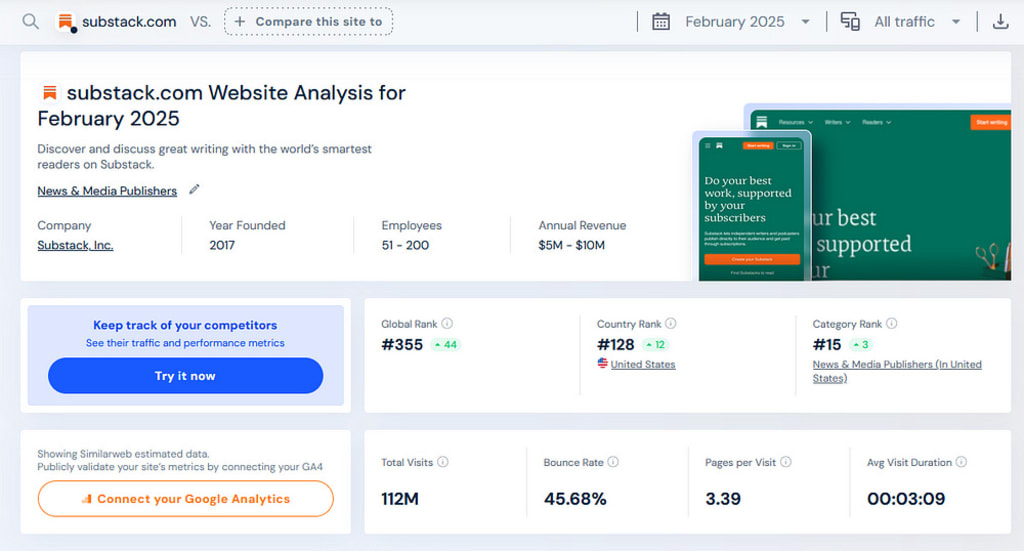Click Compare this site to button
The height and width of the screenshot is (551, 1024).
(x=308, y=22)
